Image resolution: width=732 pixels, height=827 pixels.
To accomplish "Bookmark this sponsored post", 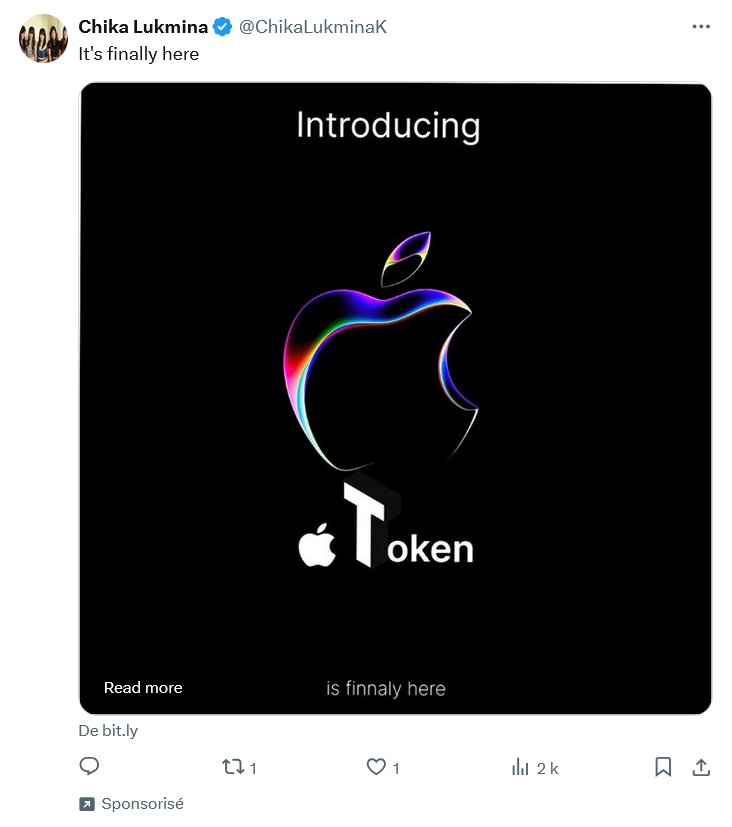I will (x=663, y=767).
